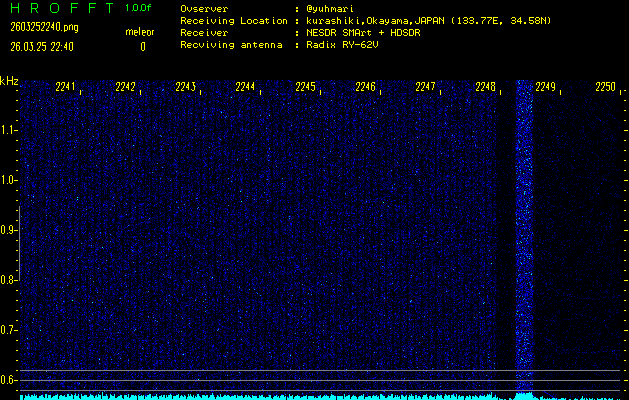Click the 2241 time marker
This screenshot has height=400, width=629.
66,88
